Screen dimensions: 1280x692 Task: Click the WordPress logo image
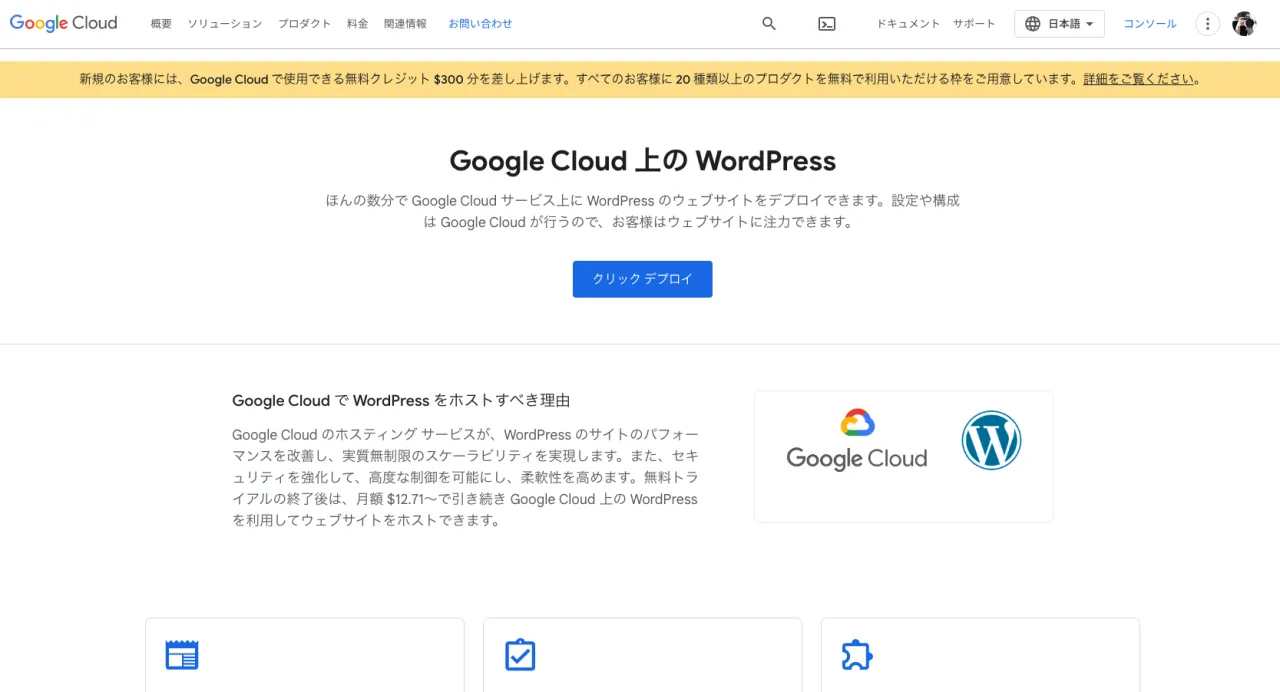[x=991, y=440]
